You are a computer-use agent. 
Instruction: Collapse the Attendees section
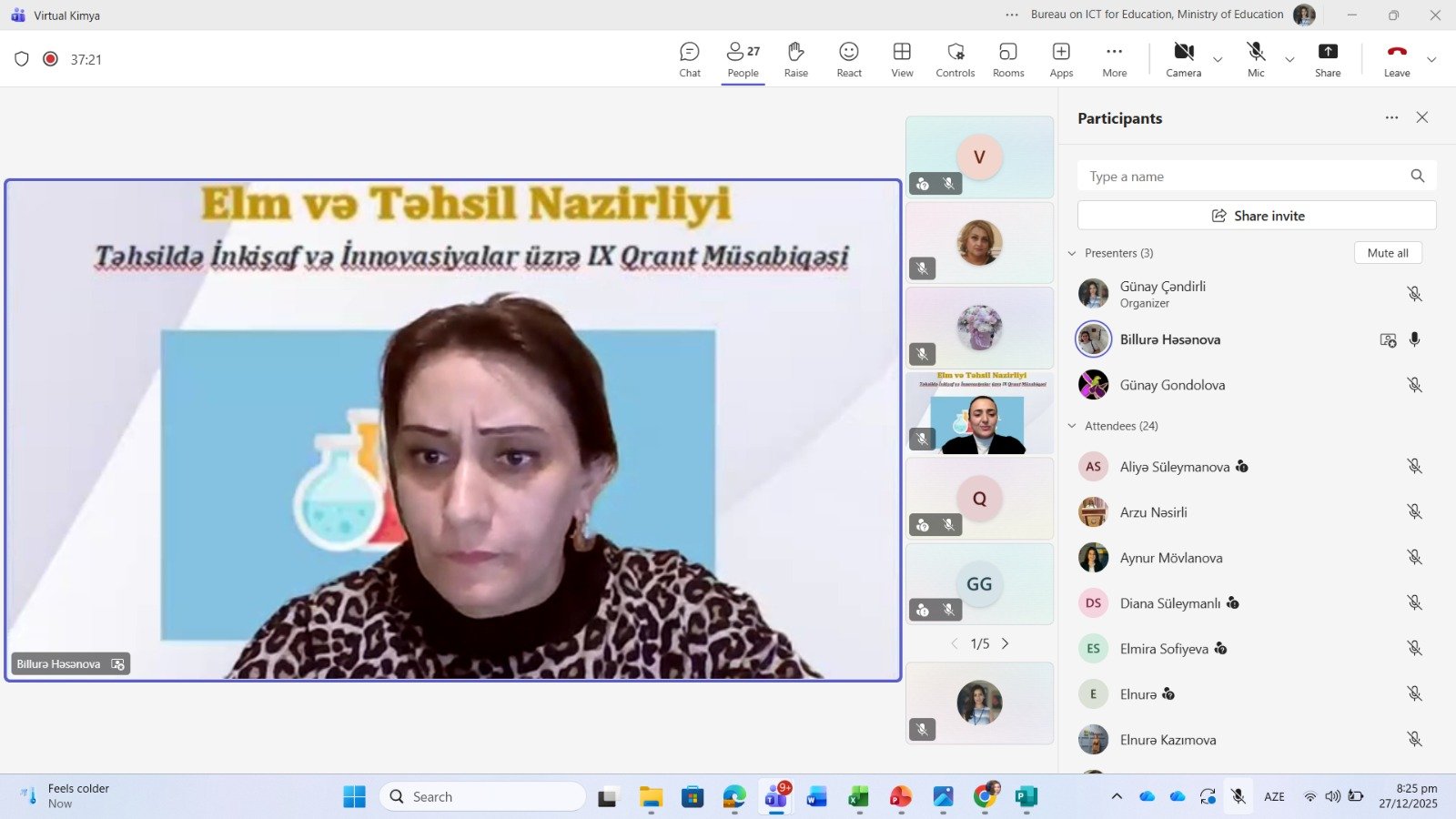[x=1072, y=426]
